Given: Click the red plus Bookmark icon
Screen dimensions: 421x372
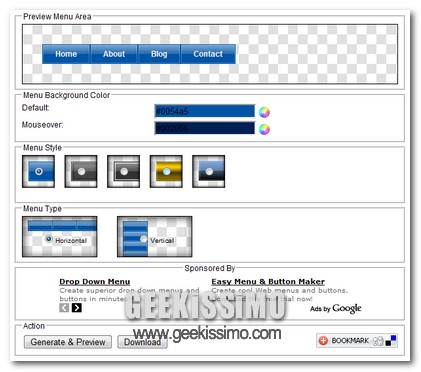Looking at the screenshot, I should coord(323,341).
